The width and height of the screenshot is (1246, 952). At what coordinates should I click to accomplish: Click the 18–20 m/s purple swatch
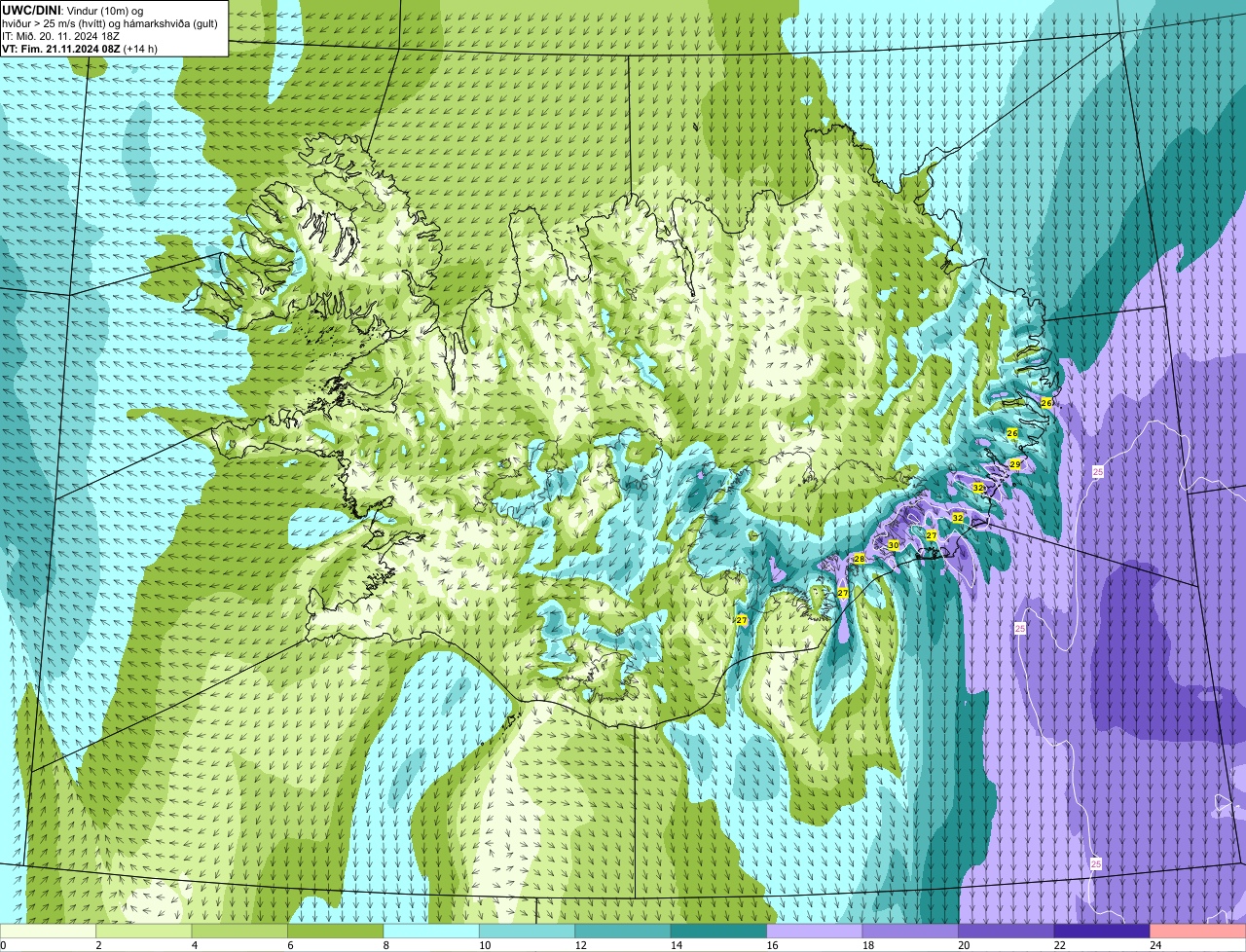click(x=911, y=932)
